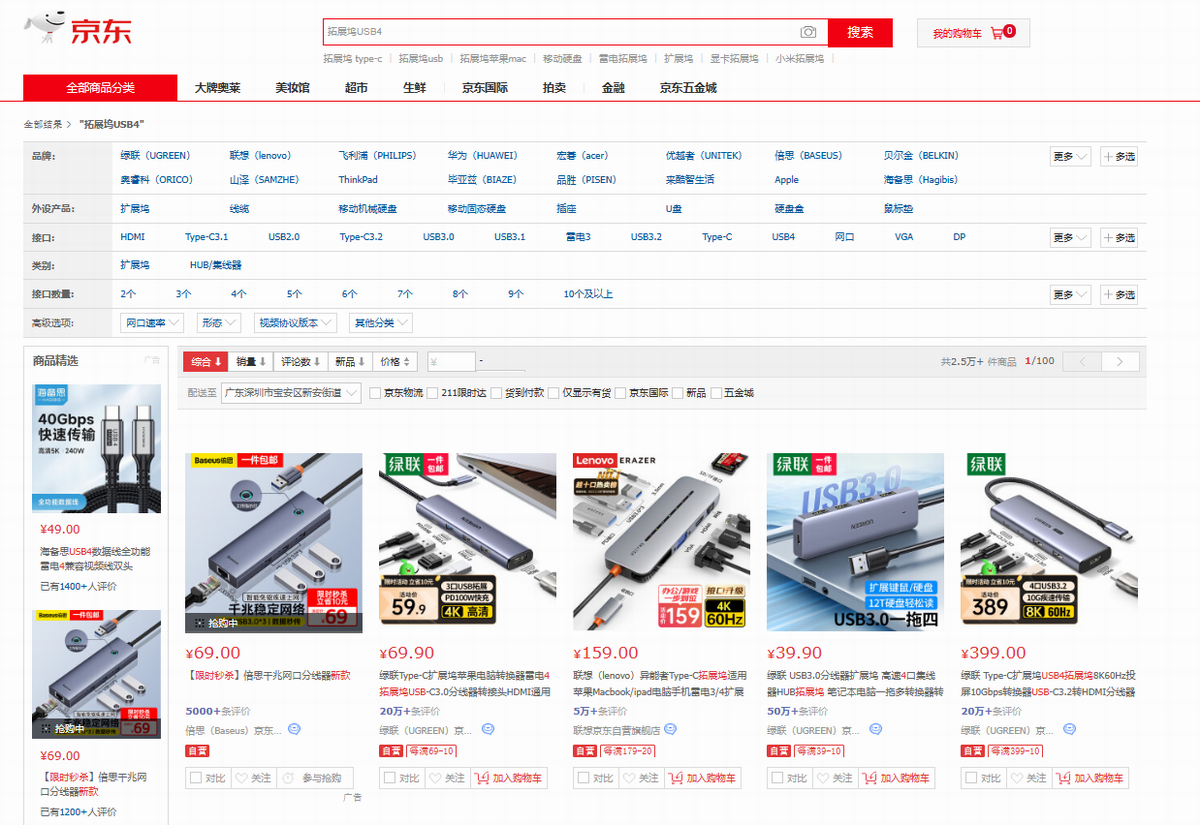This screenshot has height=825, width=1200.
Task: Open chat icon for UGREEN ¥69.90 shop
Action: click(488, 730)
